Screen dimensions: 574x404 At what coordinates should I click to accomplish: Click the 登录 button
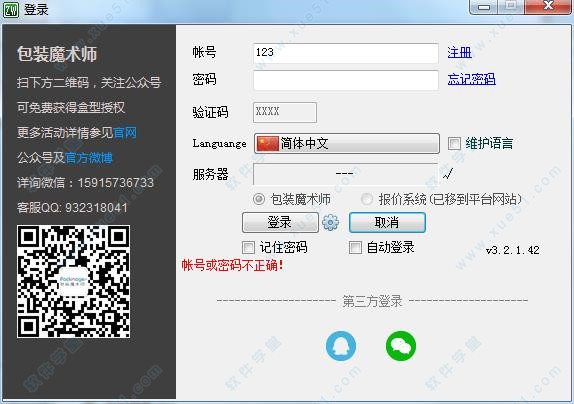pos(280,222)
